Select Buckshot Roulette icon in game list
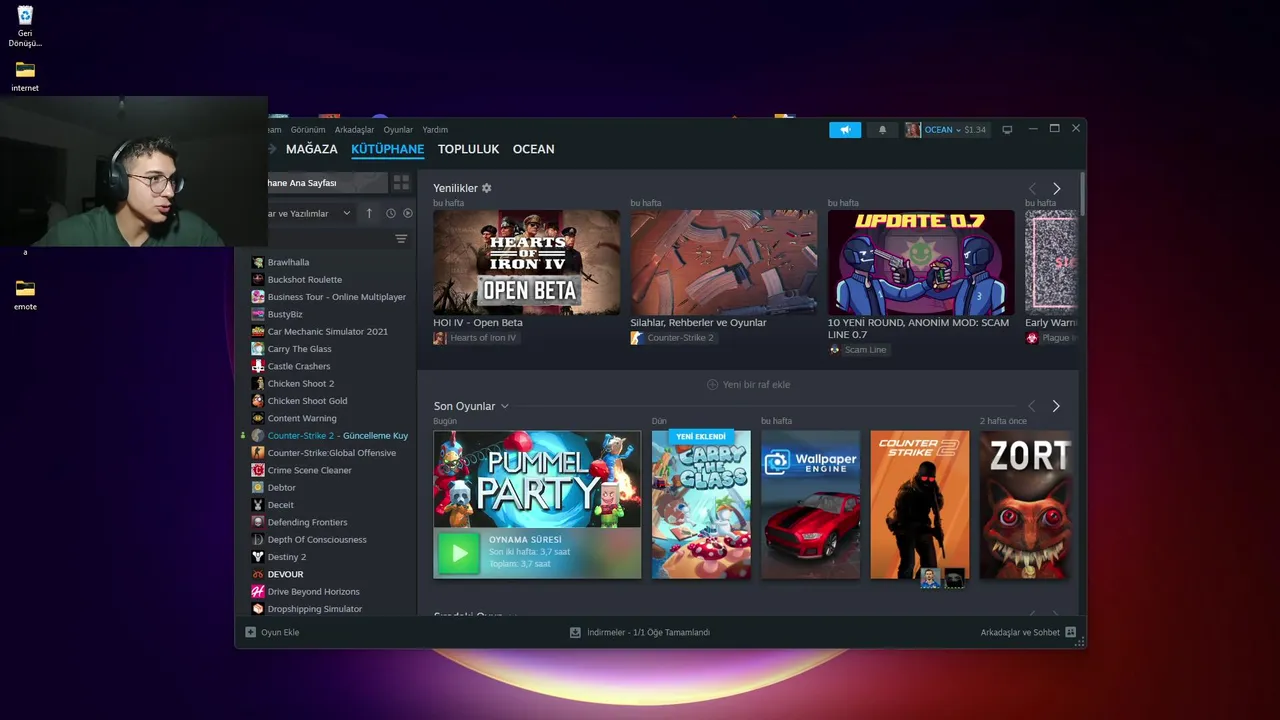Screen dimensions: 1280x720 point(258,279)
